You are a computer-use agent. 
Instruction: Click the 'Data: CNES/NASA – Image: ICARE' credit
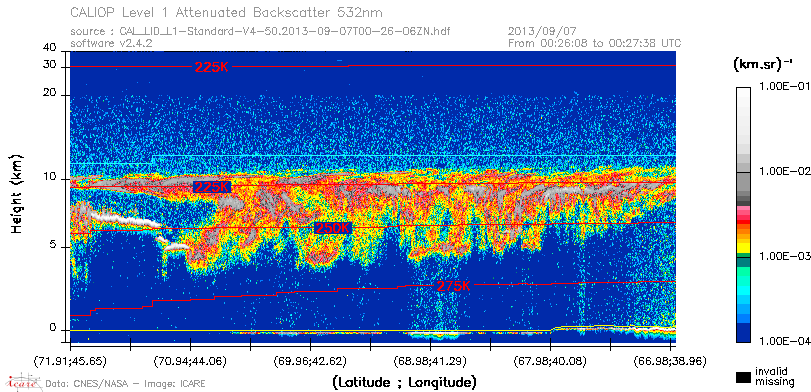point(126,384)
